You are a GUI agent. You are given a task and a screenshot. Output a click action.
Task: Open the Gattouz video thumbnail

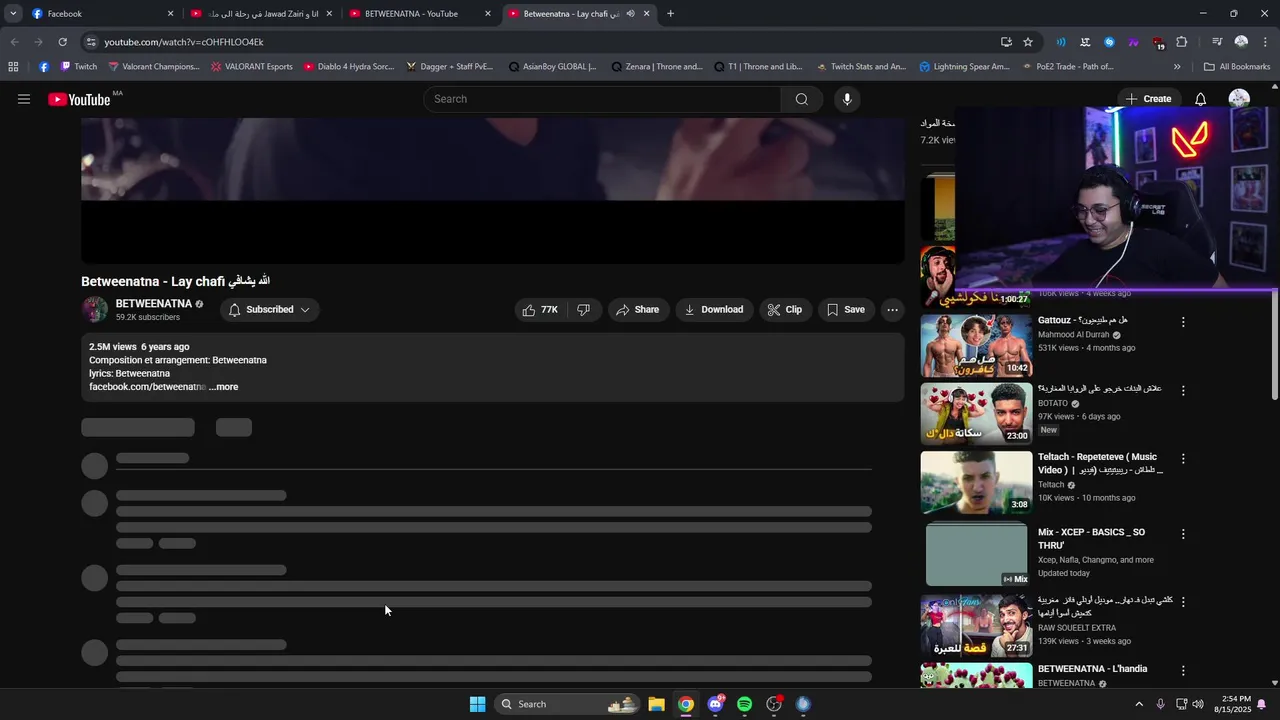click(x=976, y=345)
